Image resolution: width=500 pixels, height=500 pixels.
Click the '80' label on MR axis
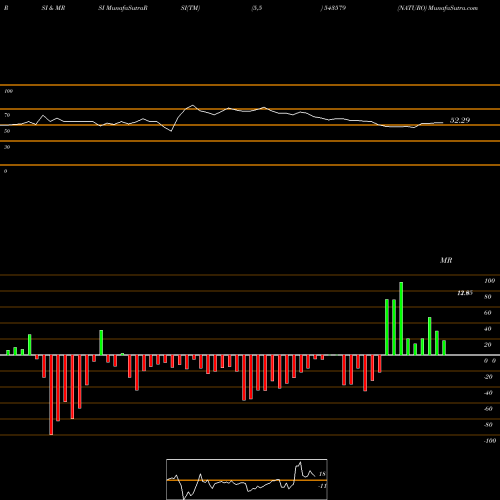point(488,297)
